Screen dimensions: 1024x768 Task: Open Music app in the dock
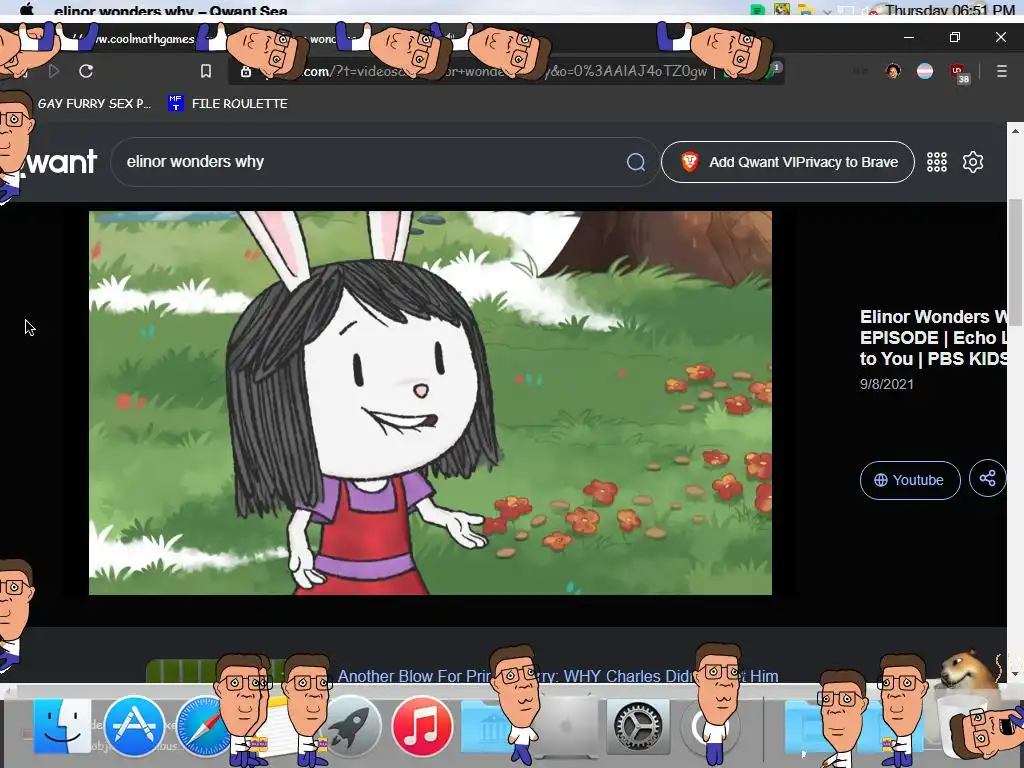click(x=422, y=726)
